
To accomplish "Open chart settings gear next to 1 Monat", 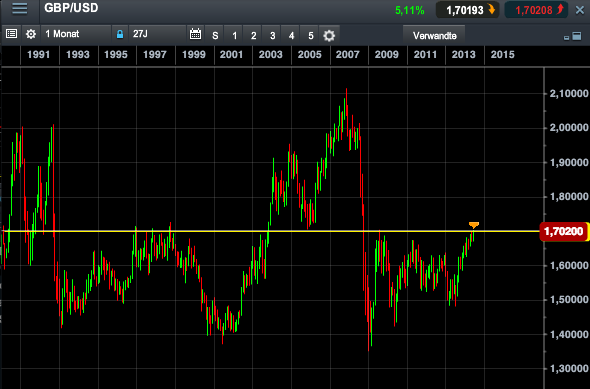I will (30, 34).
